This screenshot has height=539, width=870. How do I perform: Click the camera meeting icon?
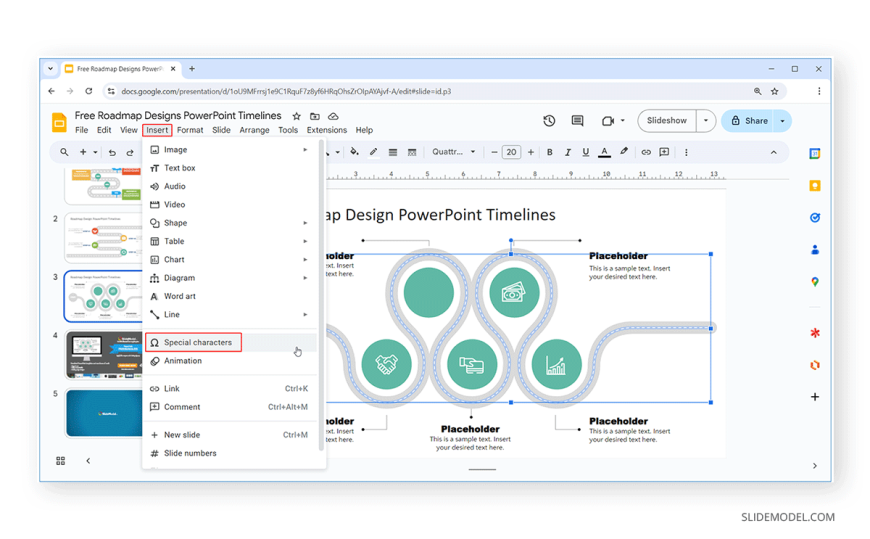point(608,120)
